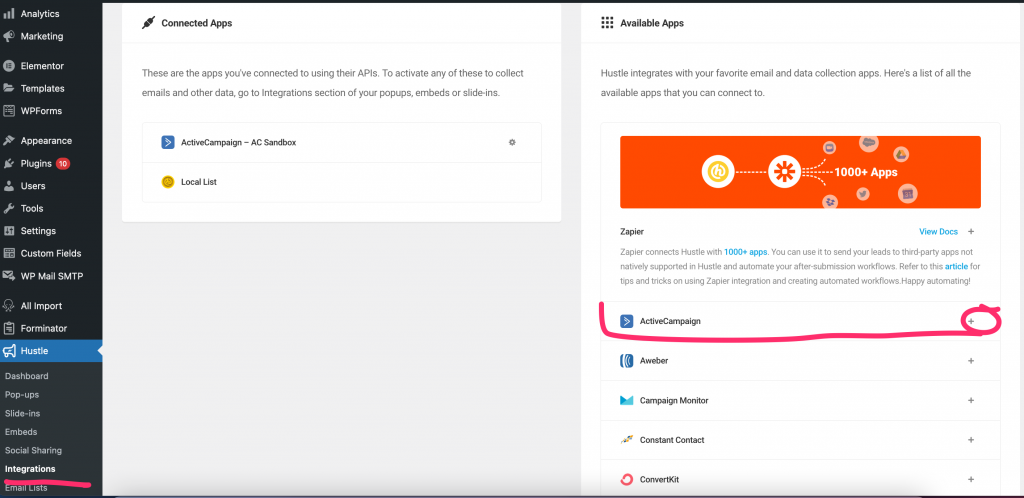
Task: Click the Elementor logo icon
Action: (9, 66)
